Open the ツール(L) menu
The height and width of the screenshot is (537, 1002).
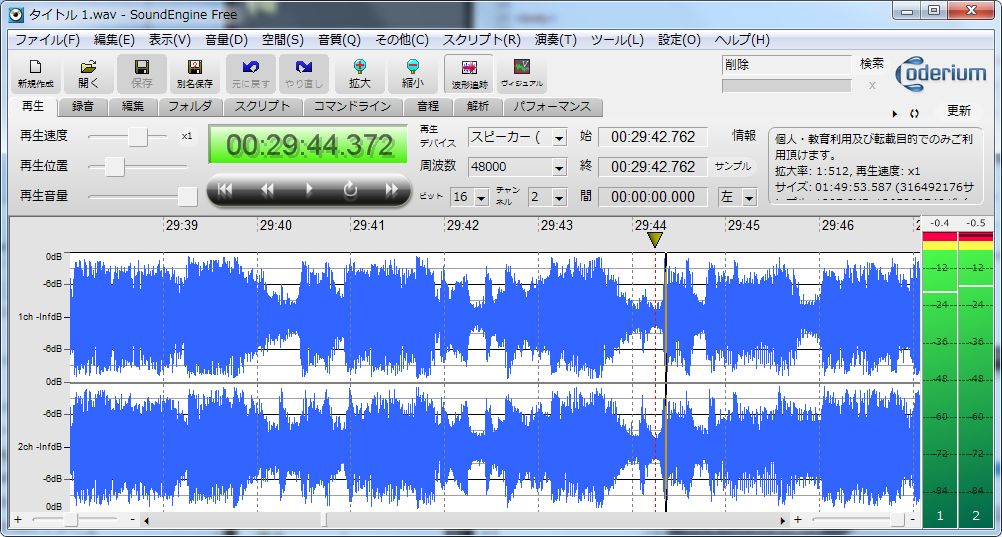617,40
